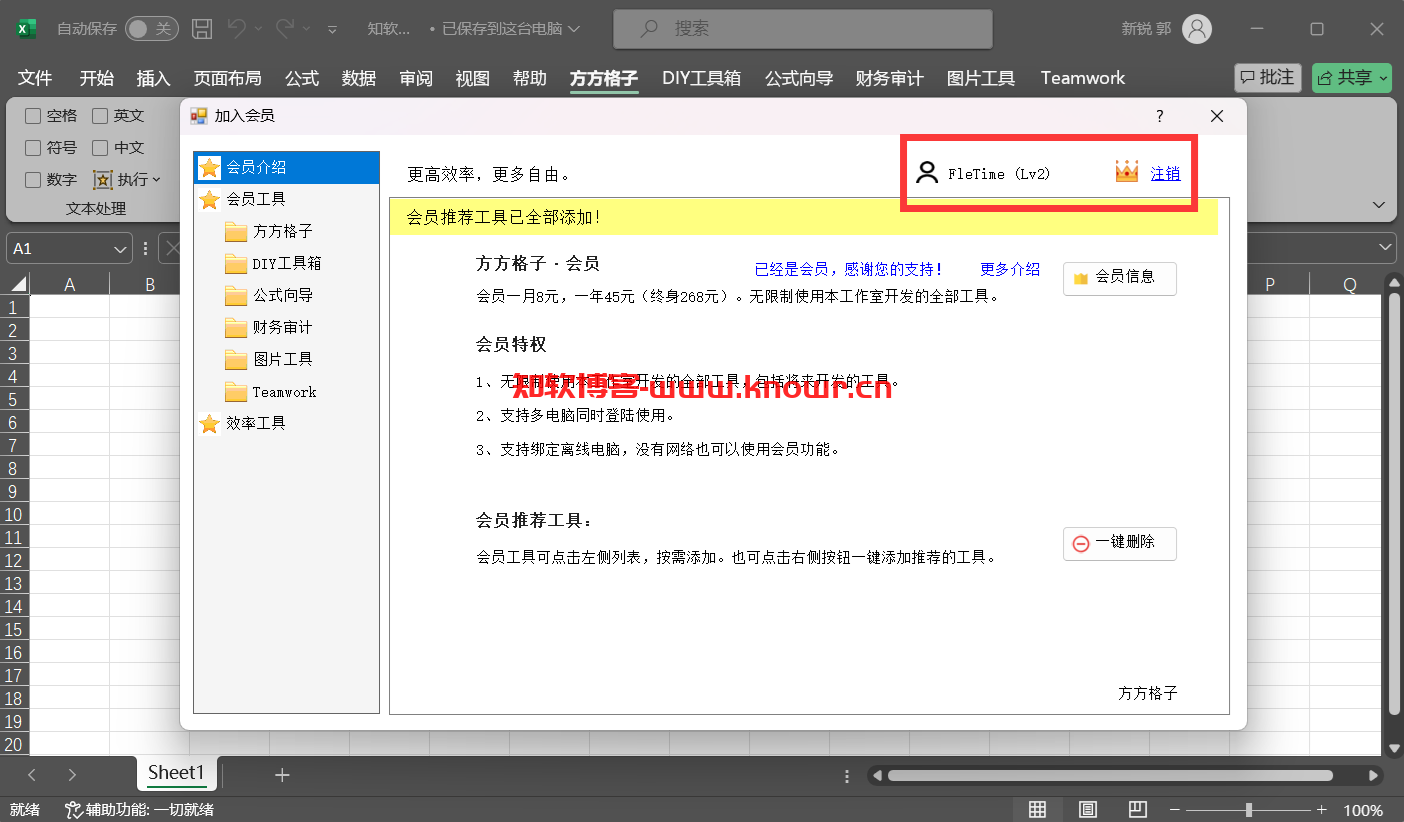Switch to Normal view icon in status bar
Image resolution: width=1404 pixels, height=822 pixels.
pos(1037,809)
